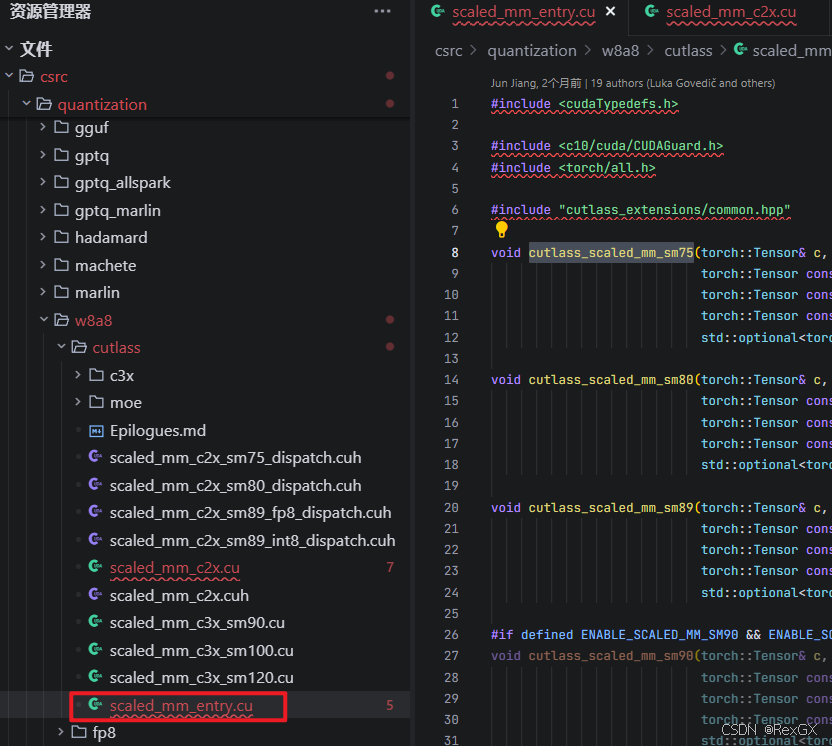This screenshot has height=746, width=832.
Task: Click cutlass_scaled_mm_sm80 function name
Action: (x=611, y=380)
